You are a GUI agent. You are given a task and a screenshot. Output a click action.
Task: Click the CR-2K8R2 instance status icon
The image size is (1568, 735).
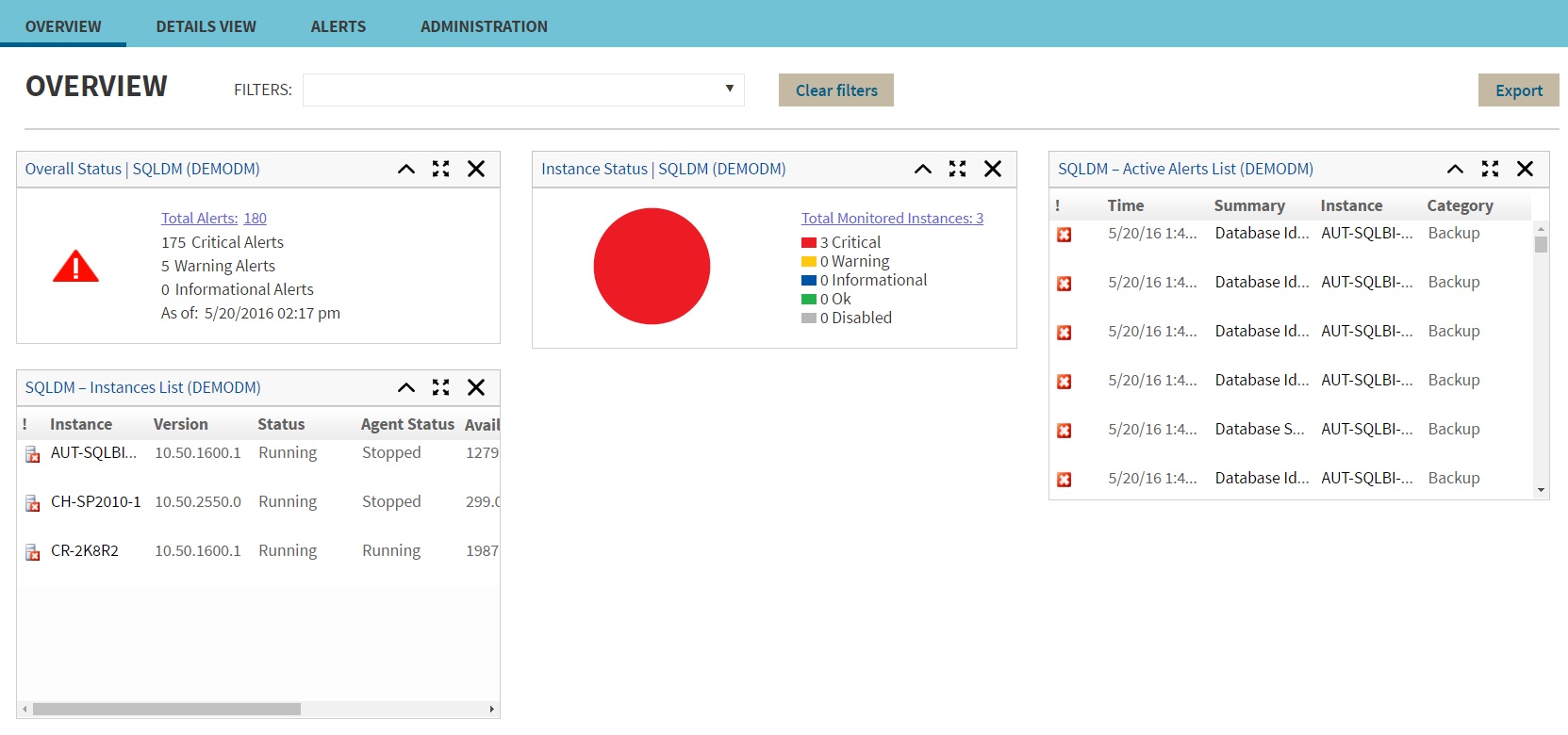(32, 552)
